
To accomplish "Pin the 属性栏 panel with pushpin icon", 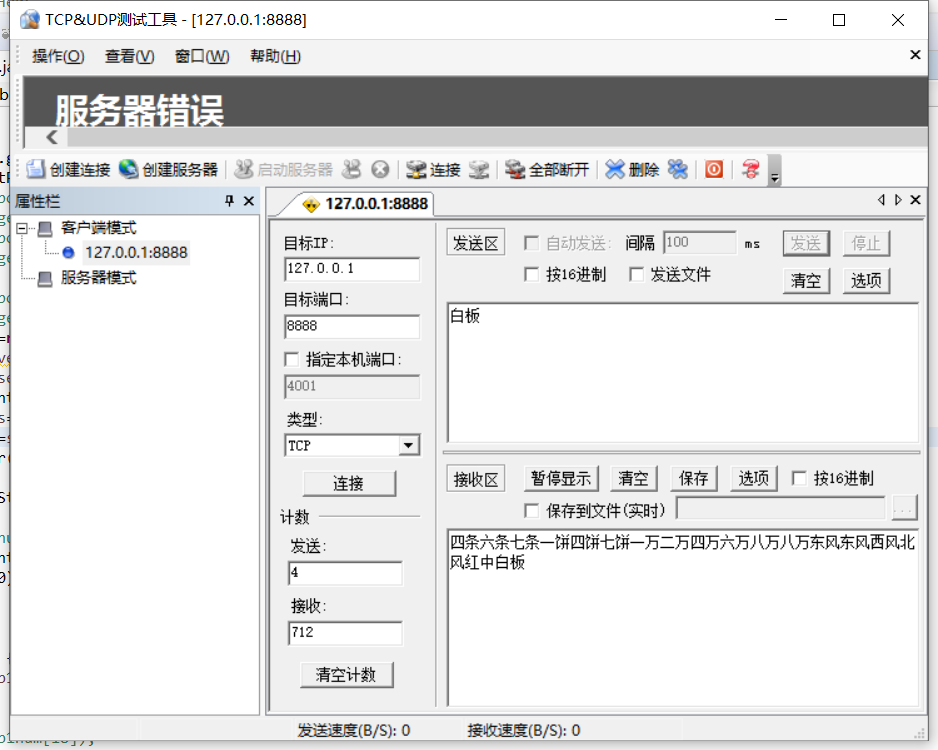I will click(229, 201).
